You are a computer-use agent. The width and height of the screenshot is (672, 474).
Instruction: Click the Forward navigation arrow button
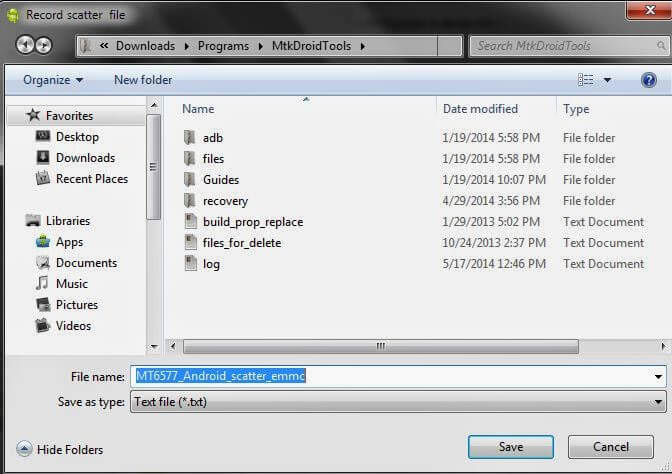(x=43, y=45)
